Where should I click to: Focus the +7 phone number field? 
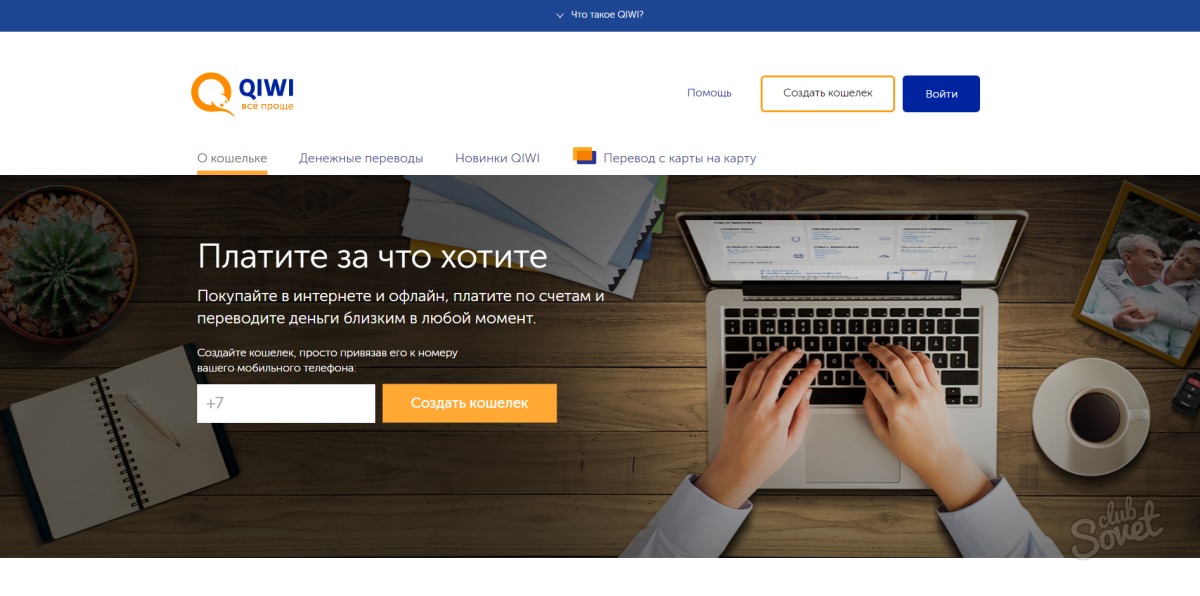(286, 403)
